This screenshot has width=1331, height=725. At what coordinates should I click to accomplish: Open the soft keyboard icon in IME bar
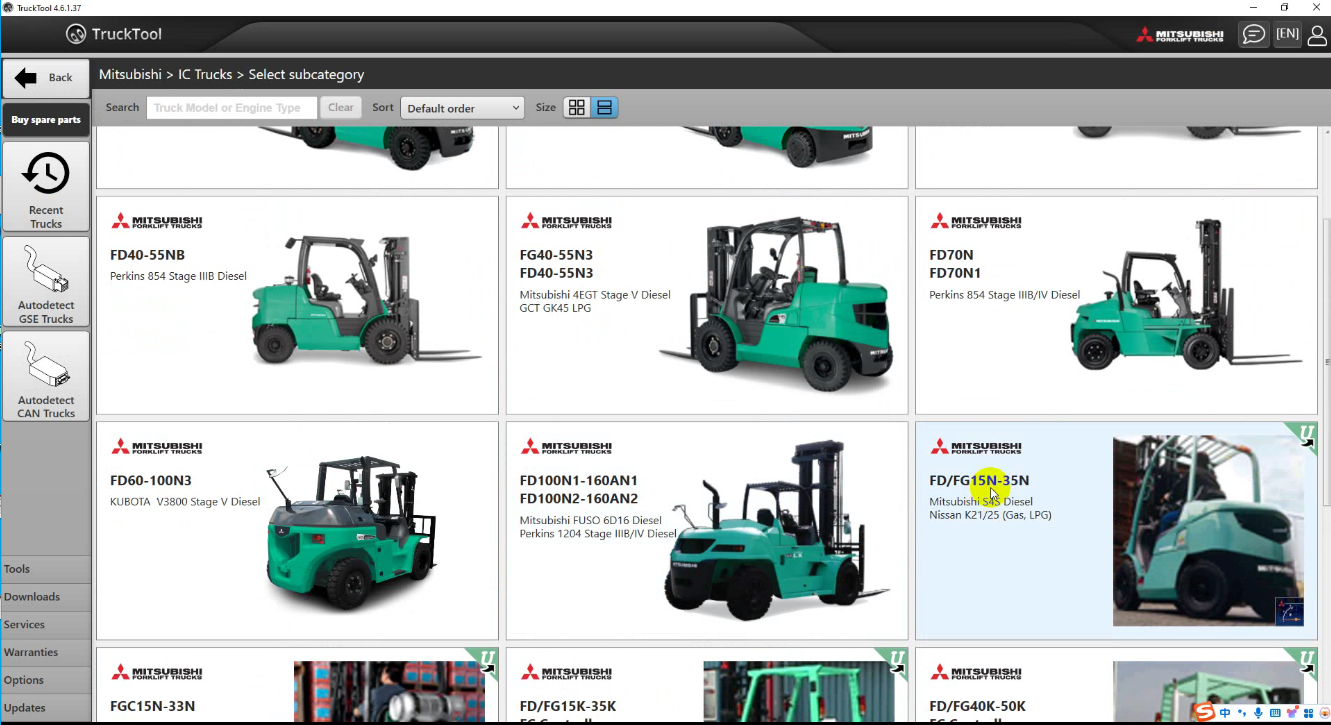pyautogui.click(x=1275, y=712)
